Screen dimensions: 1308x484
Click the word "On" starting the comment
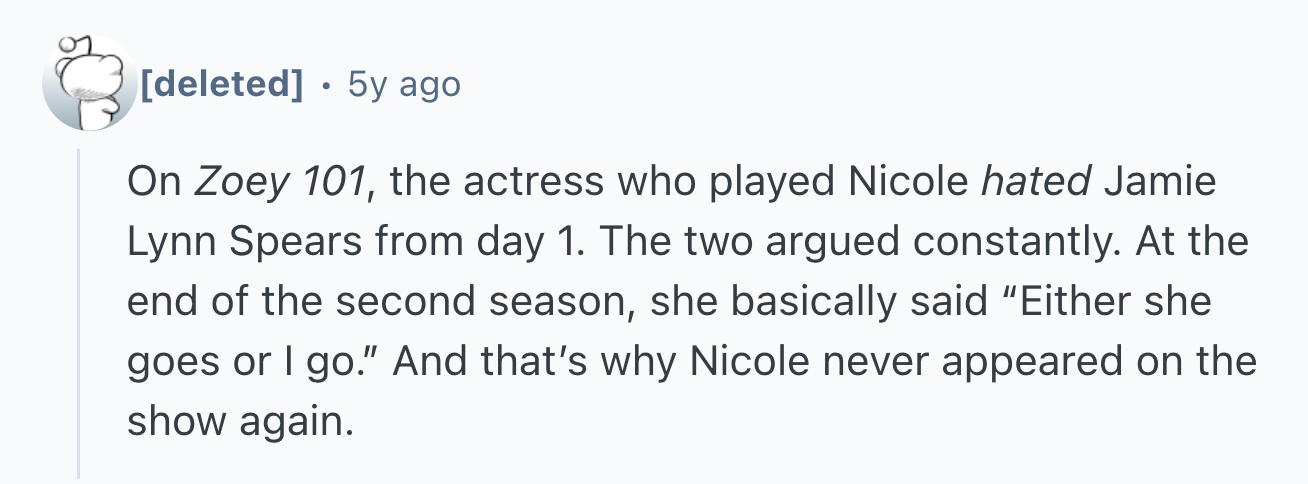click(151, 183)
